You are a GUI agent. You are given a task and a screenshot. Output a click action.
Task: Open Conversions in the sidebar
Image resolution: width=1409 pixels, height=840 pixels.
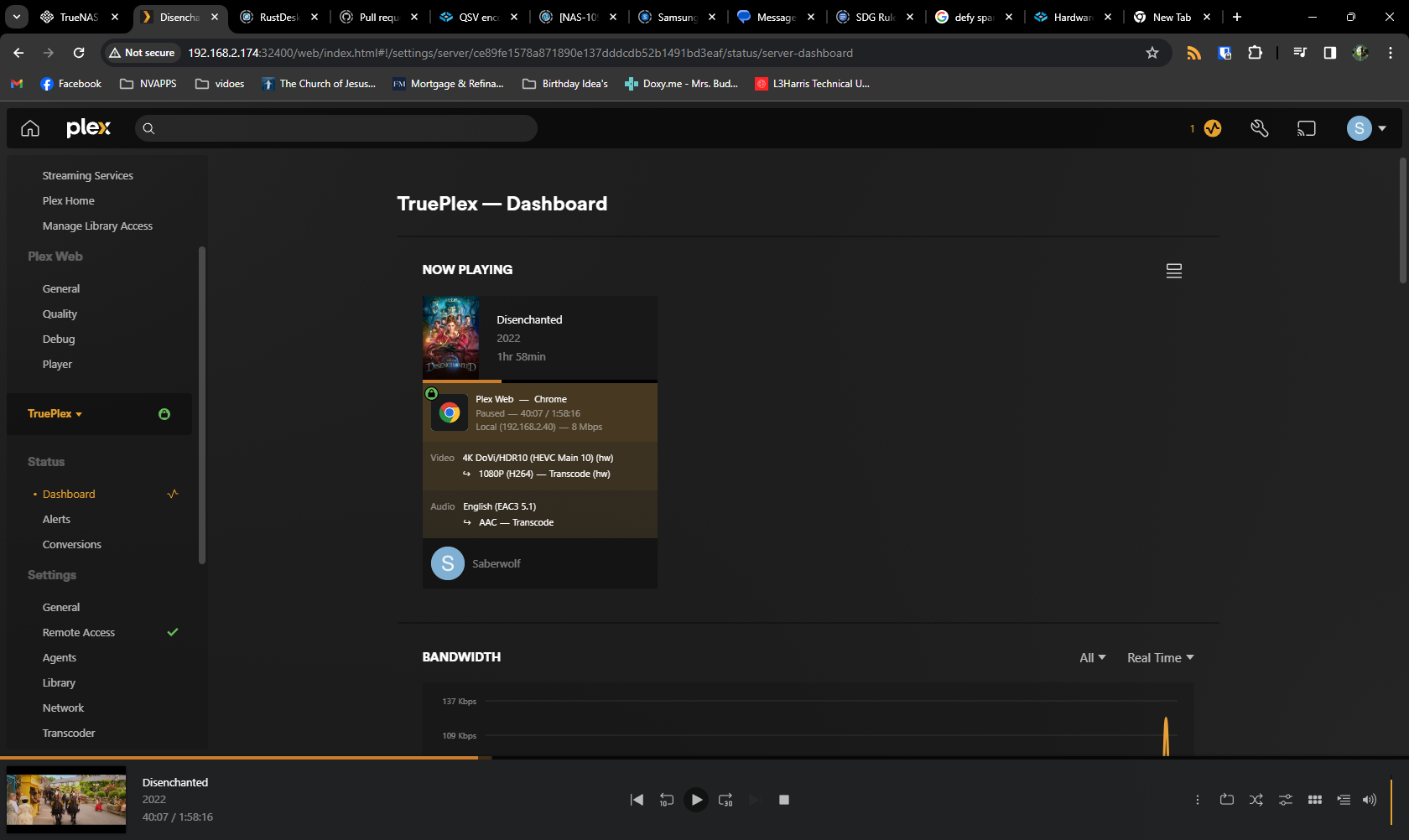tap(72, 545)
